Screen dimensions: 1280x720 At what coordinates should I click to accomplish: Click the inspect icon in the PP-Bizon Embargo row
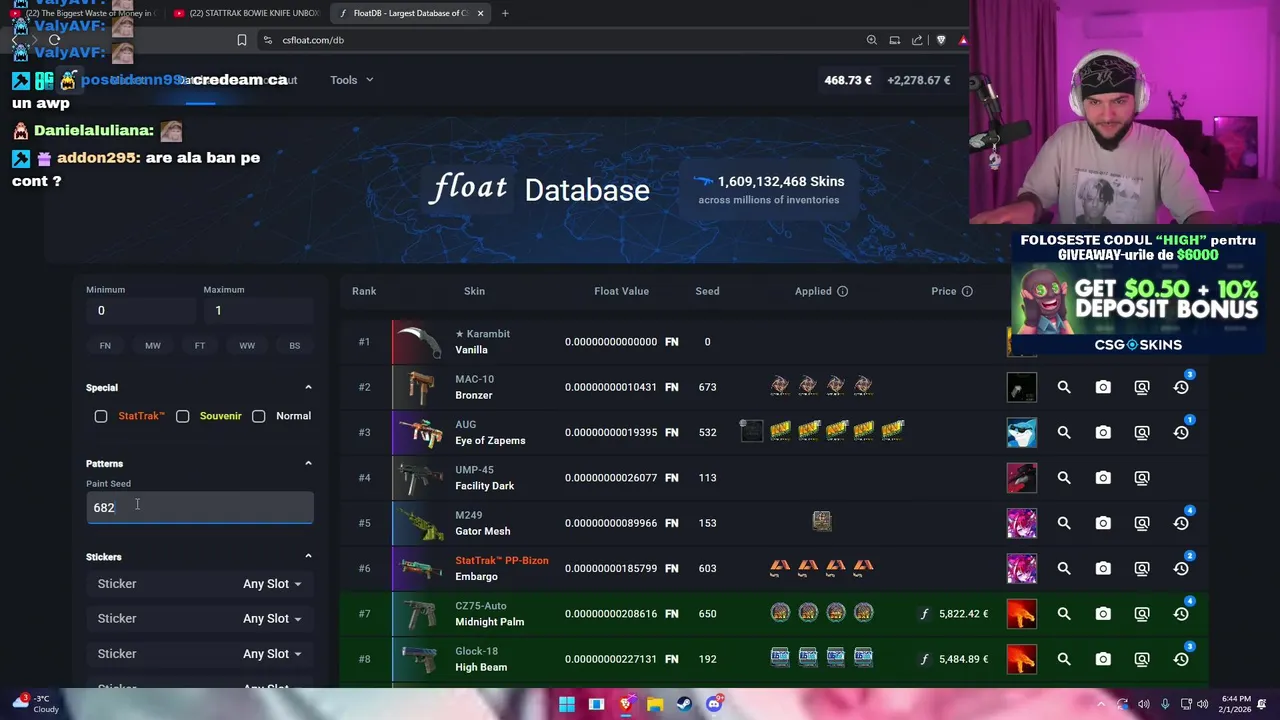1142,568
